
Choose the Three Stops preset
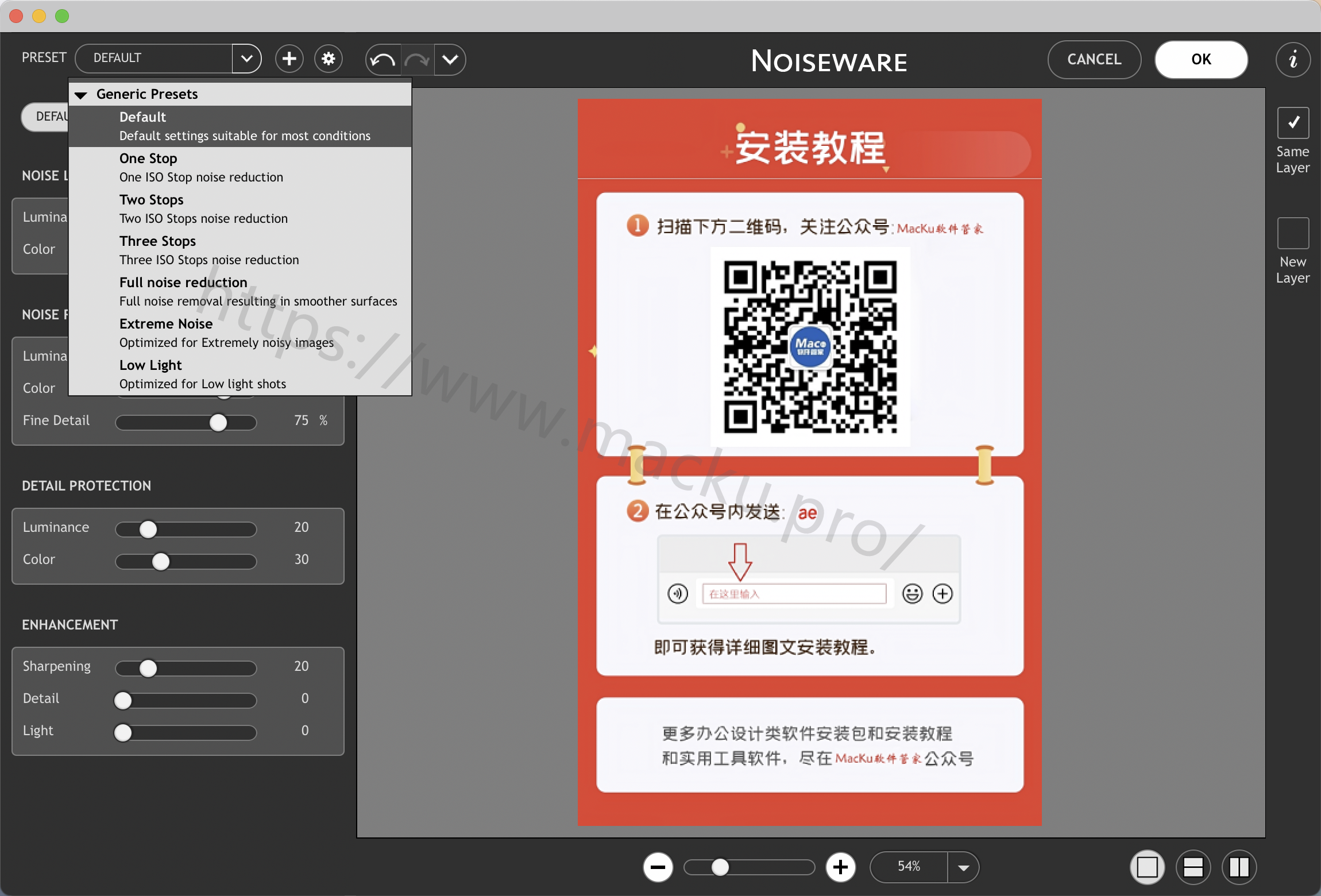click(x=240, y=250)
